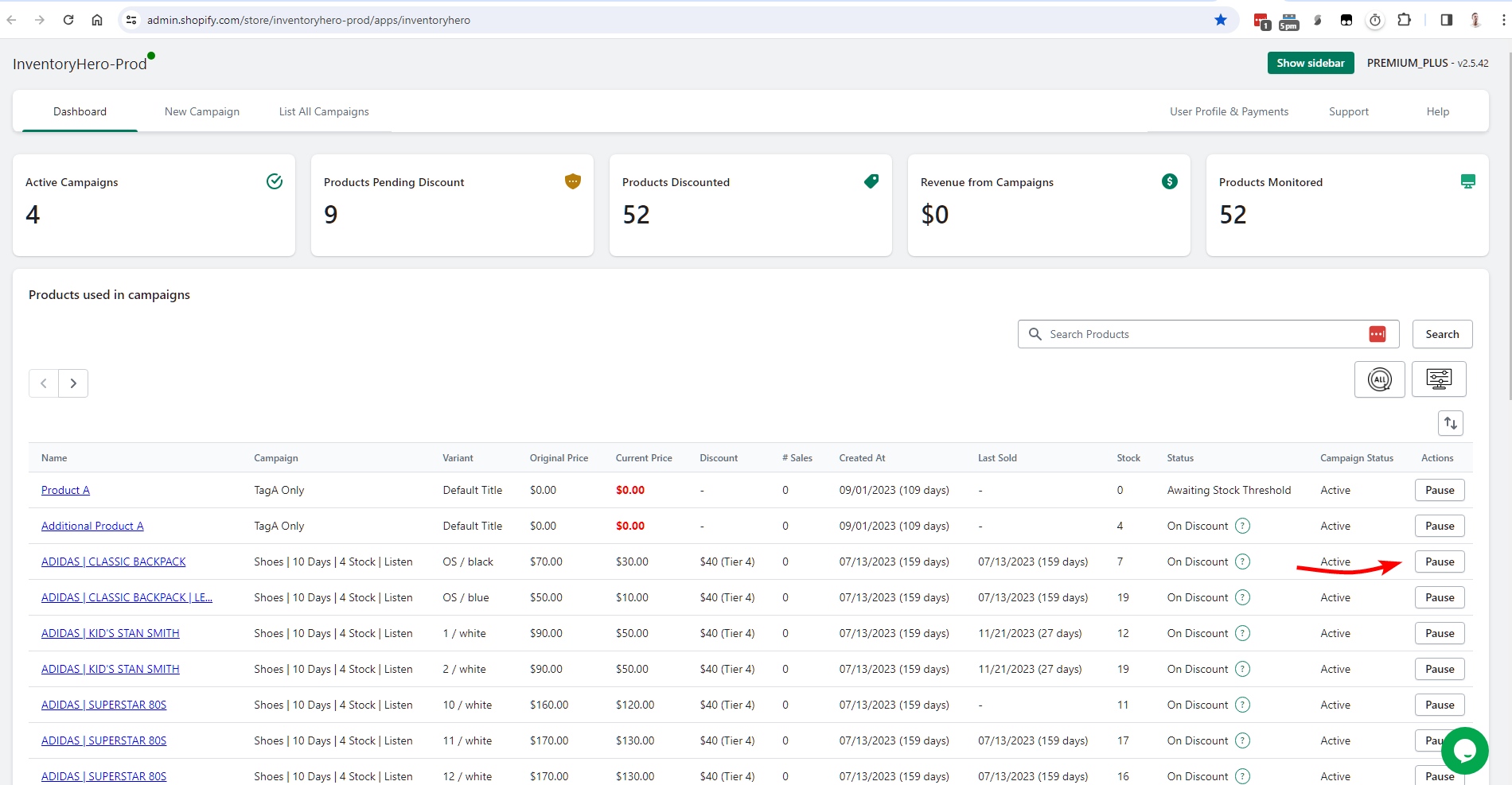Open ADIDAS | CLASSIC BACKPACK link
The width and height of the screenshot is (1512, 785).
[x=113, y=562]
